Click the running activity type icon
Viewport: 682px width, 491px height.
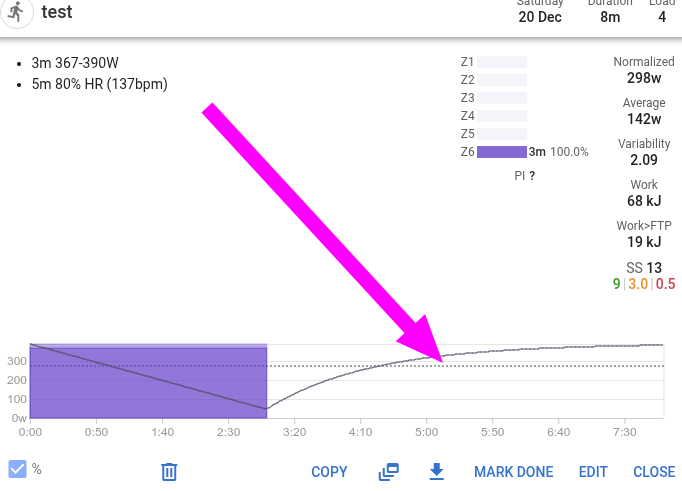coord(15,12)
